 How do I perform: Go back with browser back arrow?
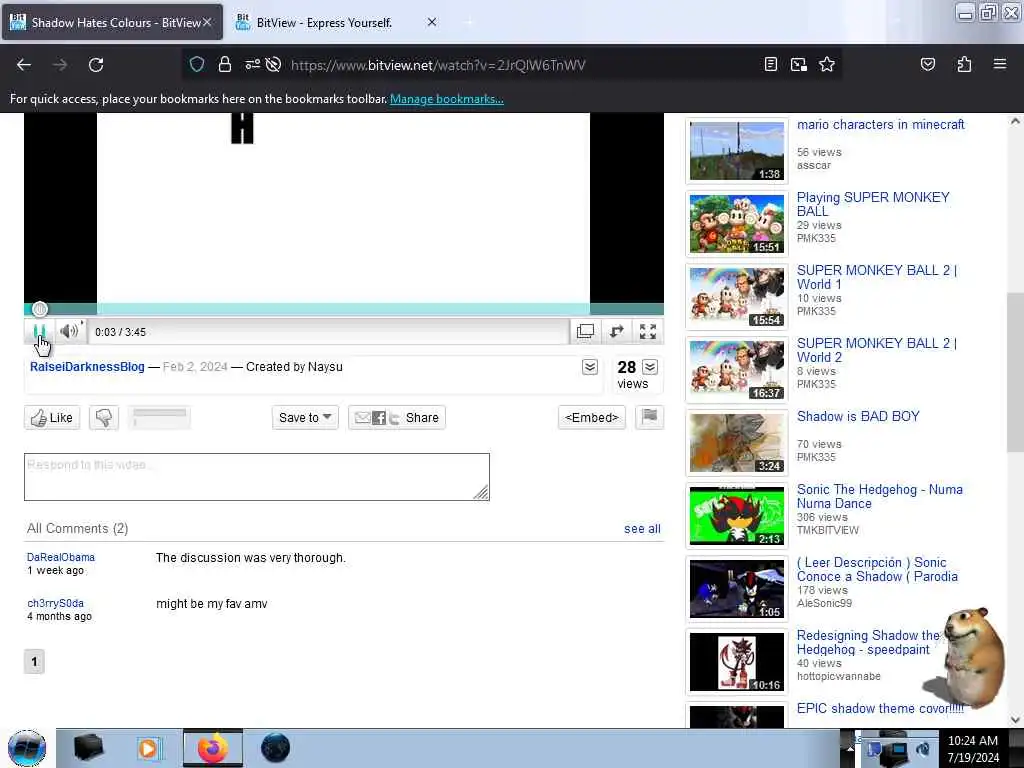click(24, 65)
